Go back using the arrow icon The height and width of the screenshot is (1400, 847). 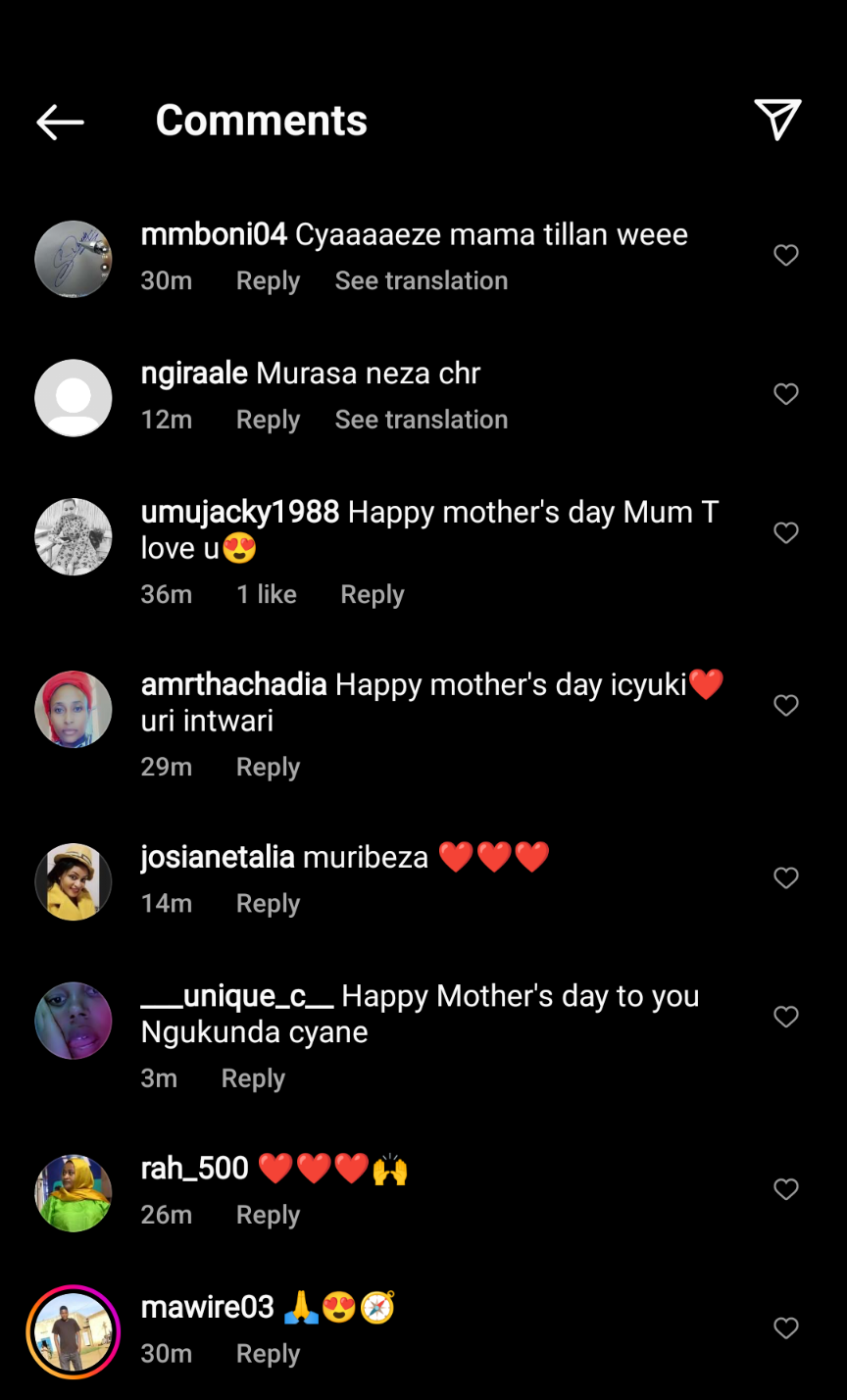click(x=60, y=122)
